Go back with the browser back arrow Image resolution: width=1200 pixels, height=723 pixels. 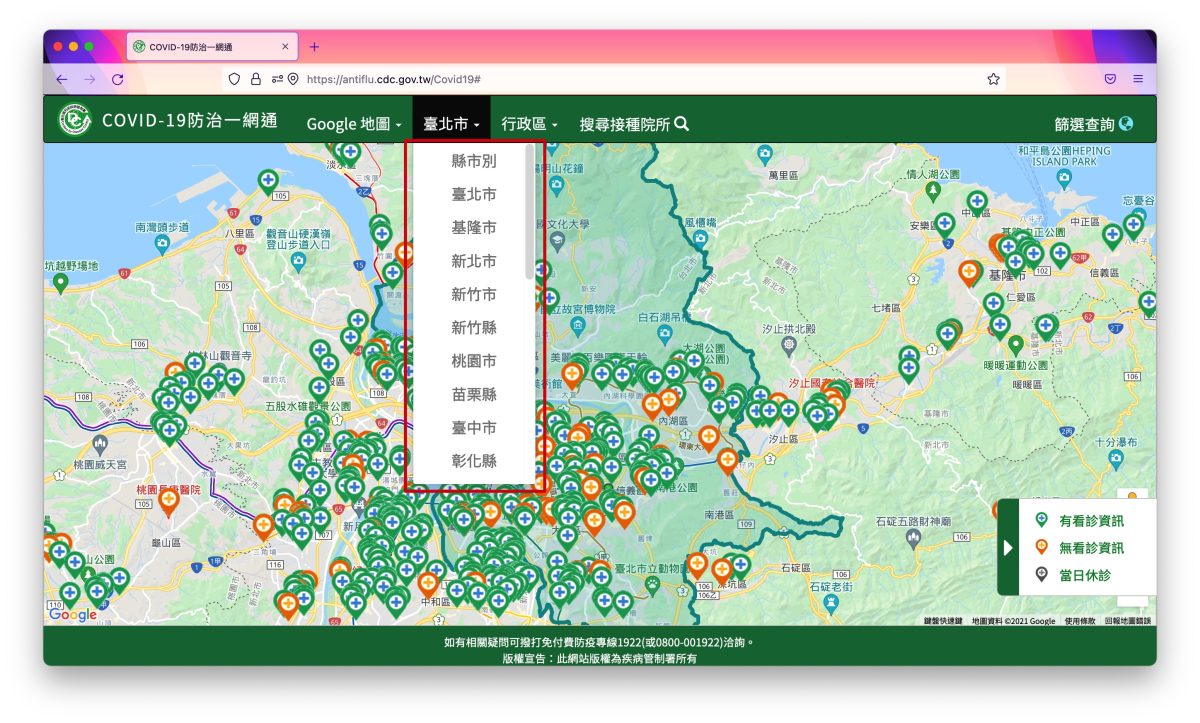click(62, 79)
